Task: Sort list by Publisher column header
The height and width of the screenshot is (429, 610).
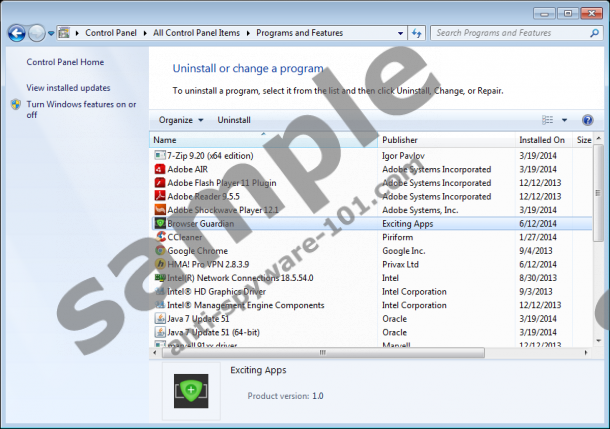Action: point(400,140)
